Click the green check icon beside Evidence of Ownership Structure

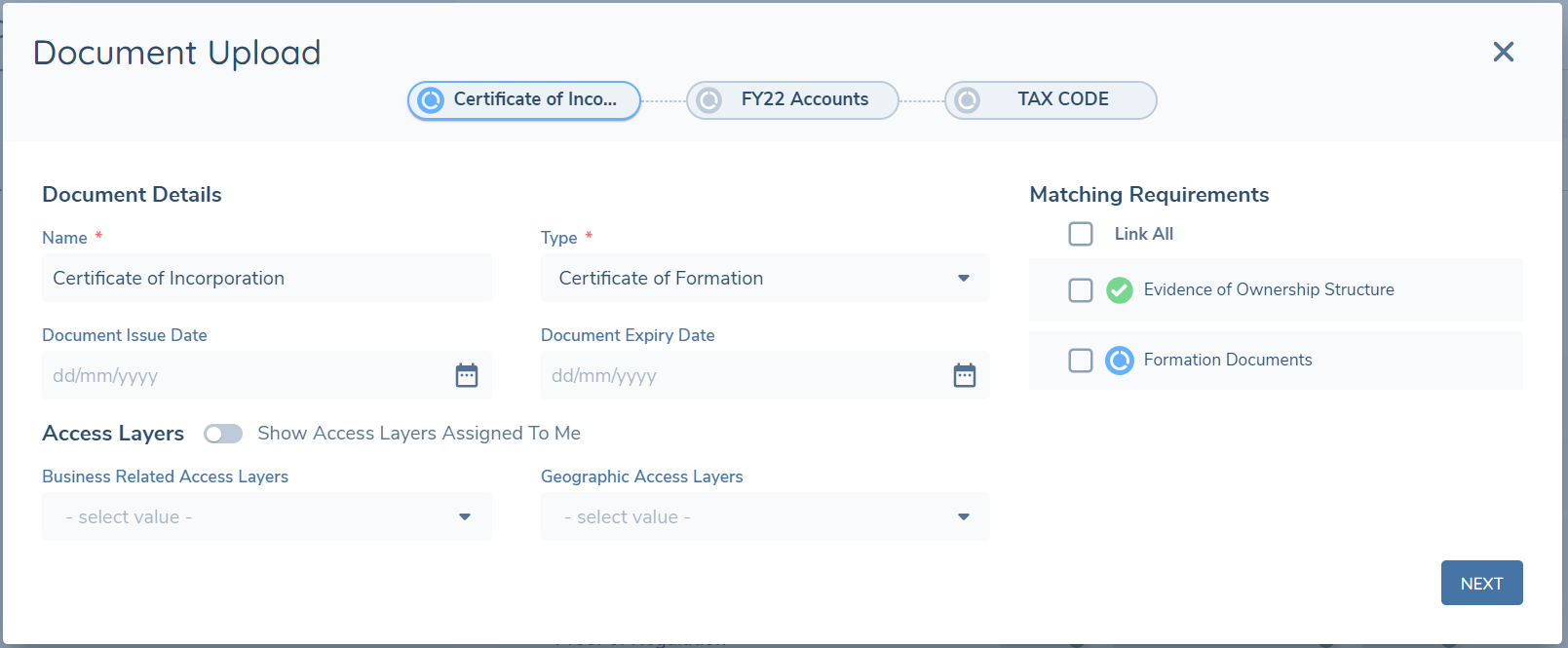coord(1120,290)
